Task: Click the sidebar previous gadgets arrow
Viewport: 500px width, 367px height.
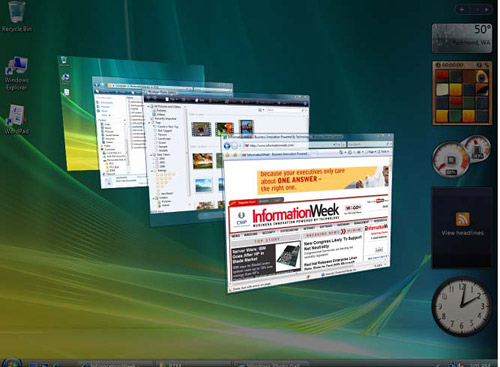Action: [477, 10]
